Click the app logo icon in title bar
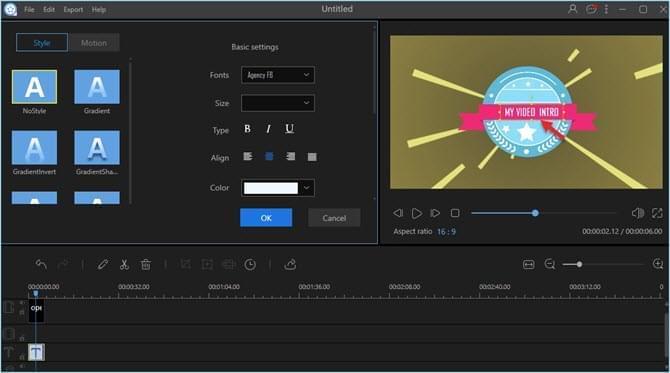Screen dimensions: 670x373 coord(10,9)
